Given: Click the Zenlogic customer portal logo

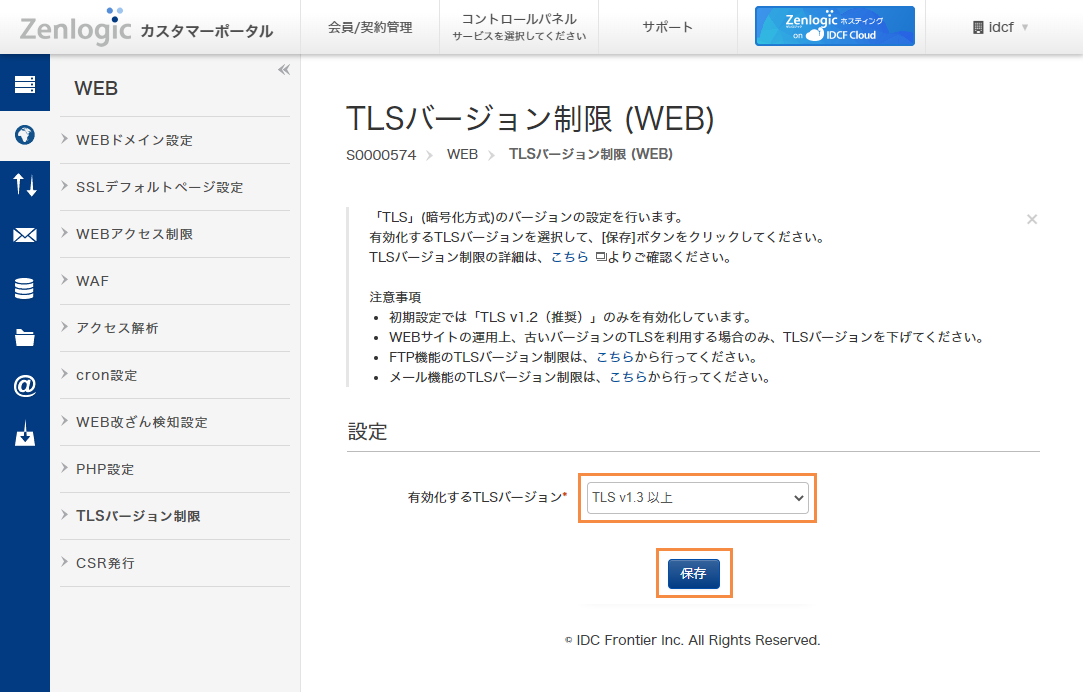Looking at the screenshot, I should [x=146, y=28].
